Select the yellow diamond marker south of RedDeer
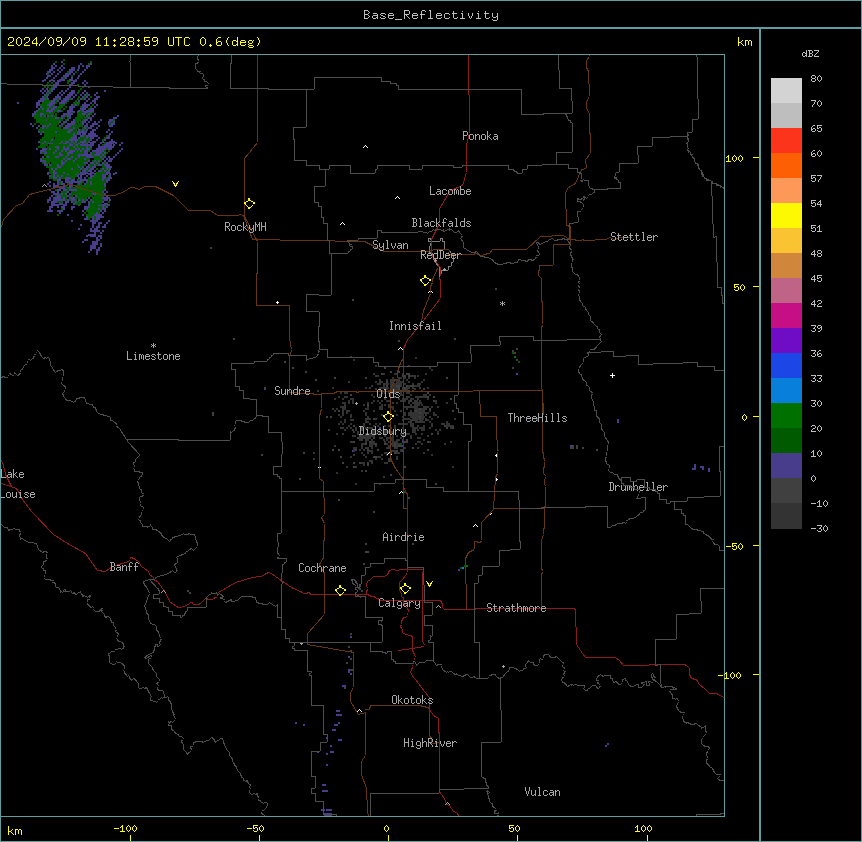The height and width of the screenshot is (842, 862). [x=425, y=281]
